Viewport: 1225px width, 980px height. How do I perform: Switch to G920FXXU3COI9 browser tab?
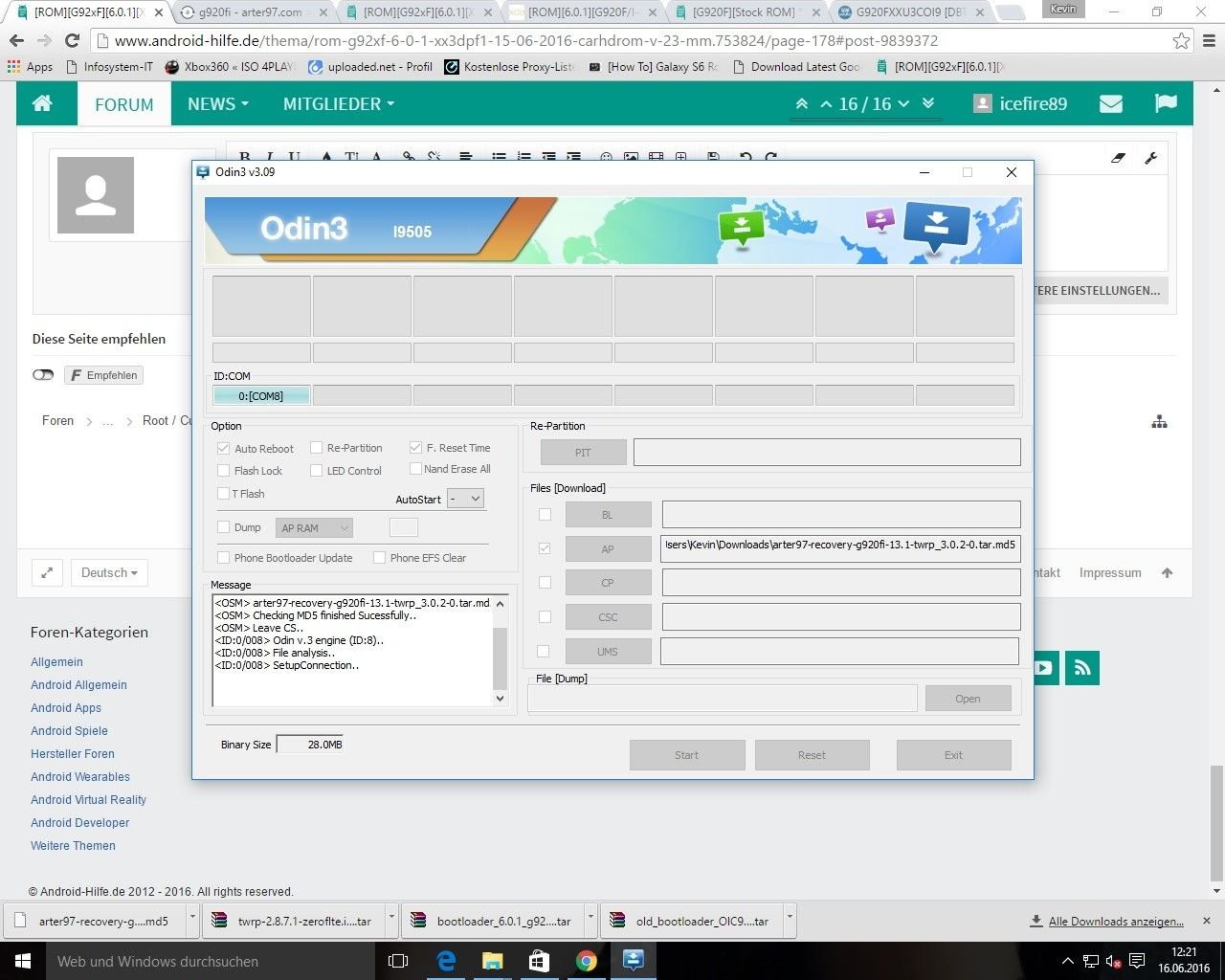pos(911,12)
